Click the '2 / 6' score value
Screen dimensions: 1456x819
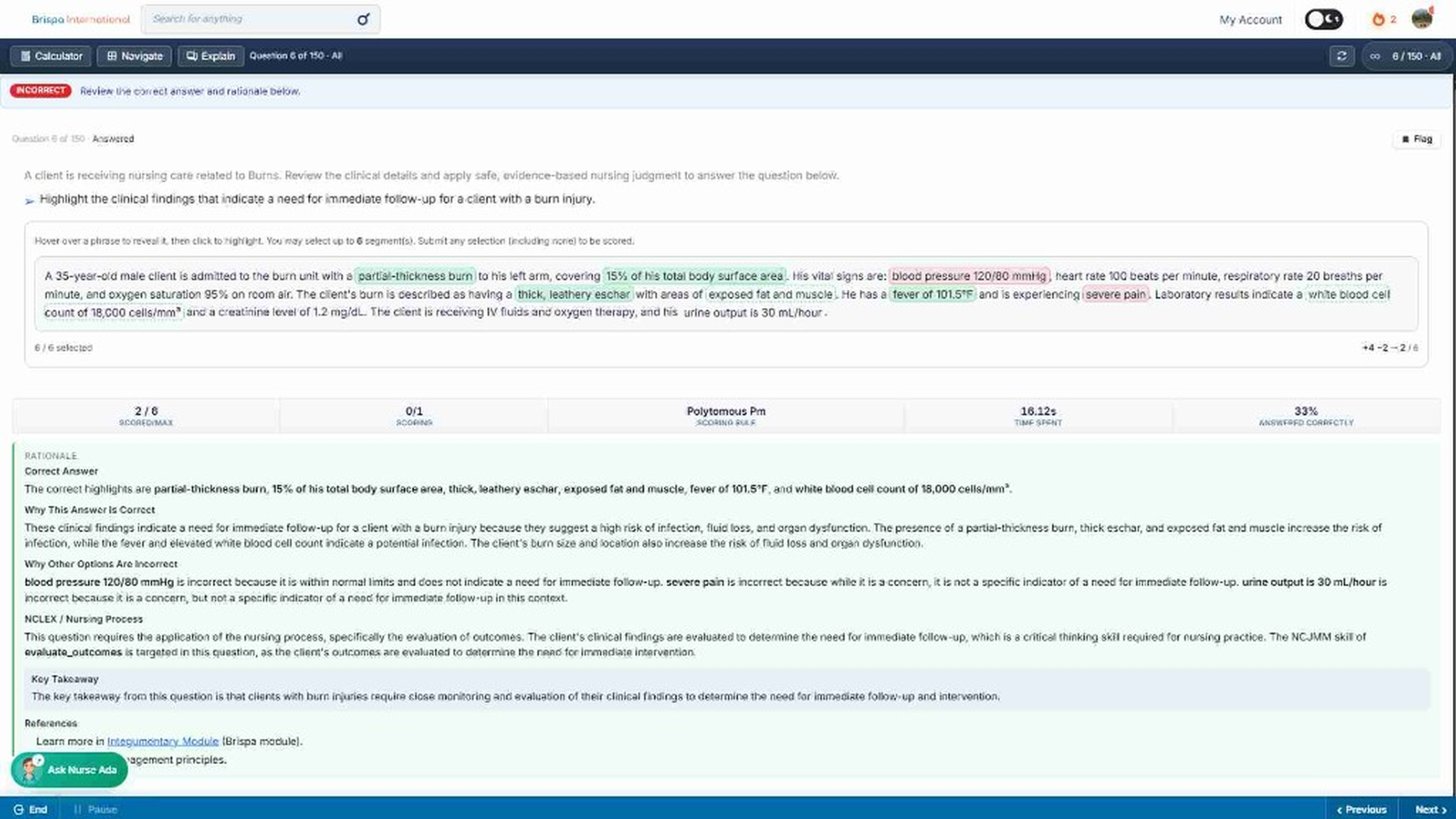146,411
